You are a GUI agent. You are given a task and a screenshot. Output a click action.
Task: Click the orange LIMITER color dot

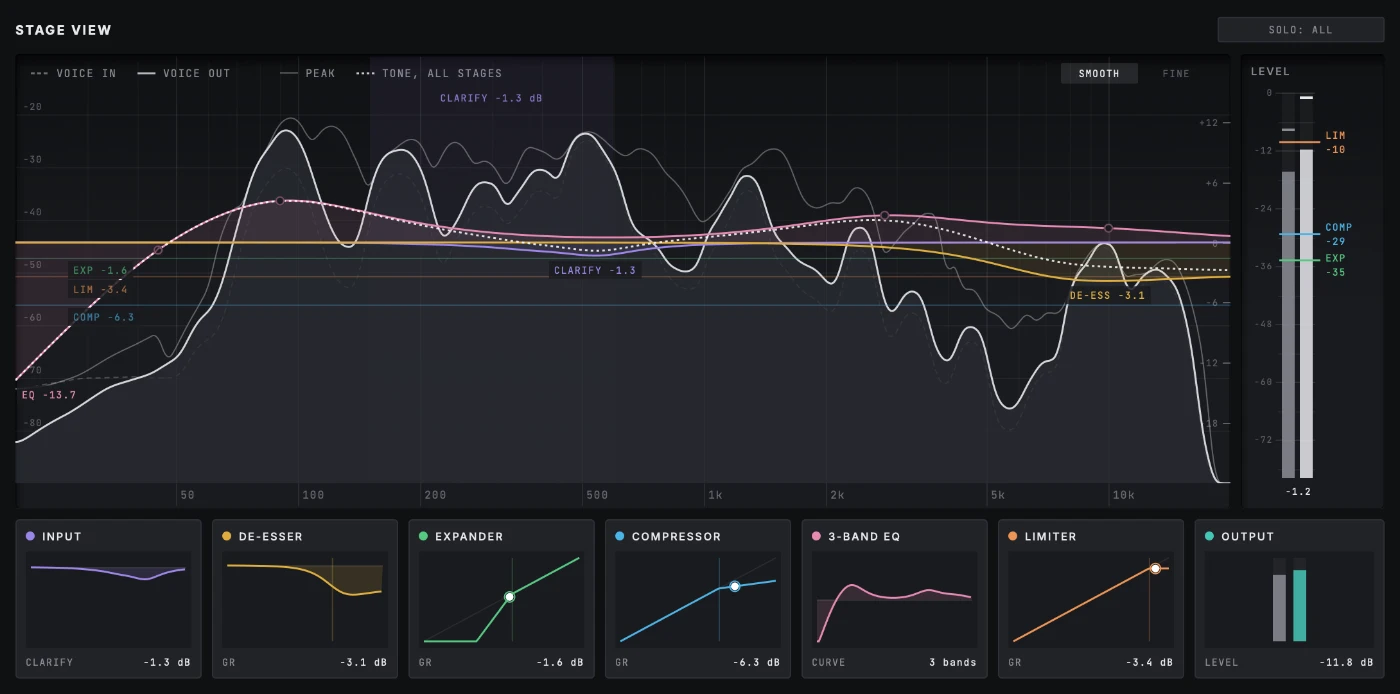point(1013,536)
